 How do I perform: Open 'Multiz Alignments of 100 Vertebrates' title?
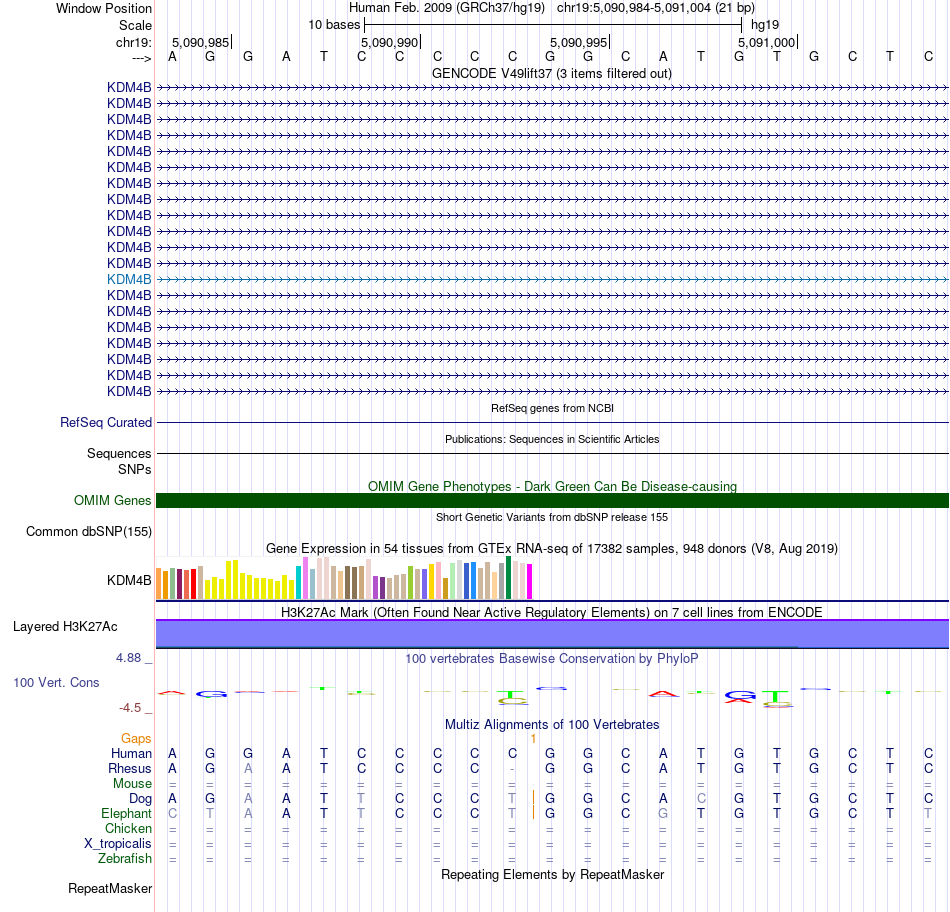coord(552,725)
